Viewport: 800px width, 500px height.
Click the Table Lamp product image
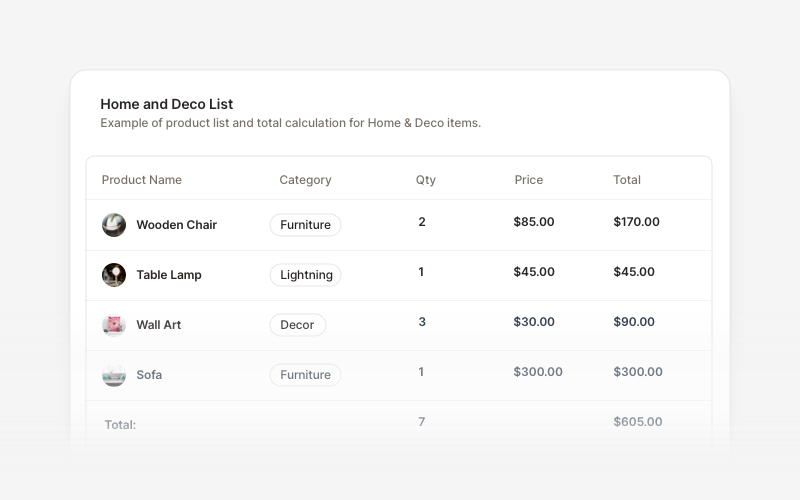click(x=114, y=275)
